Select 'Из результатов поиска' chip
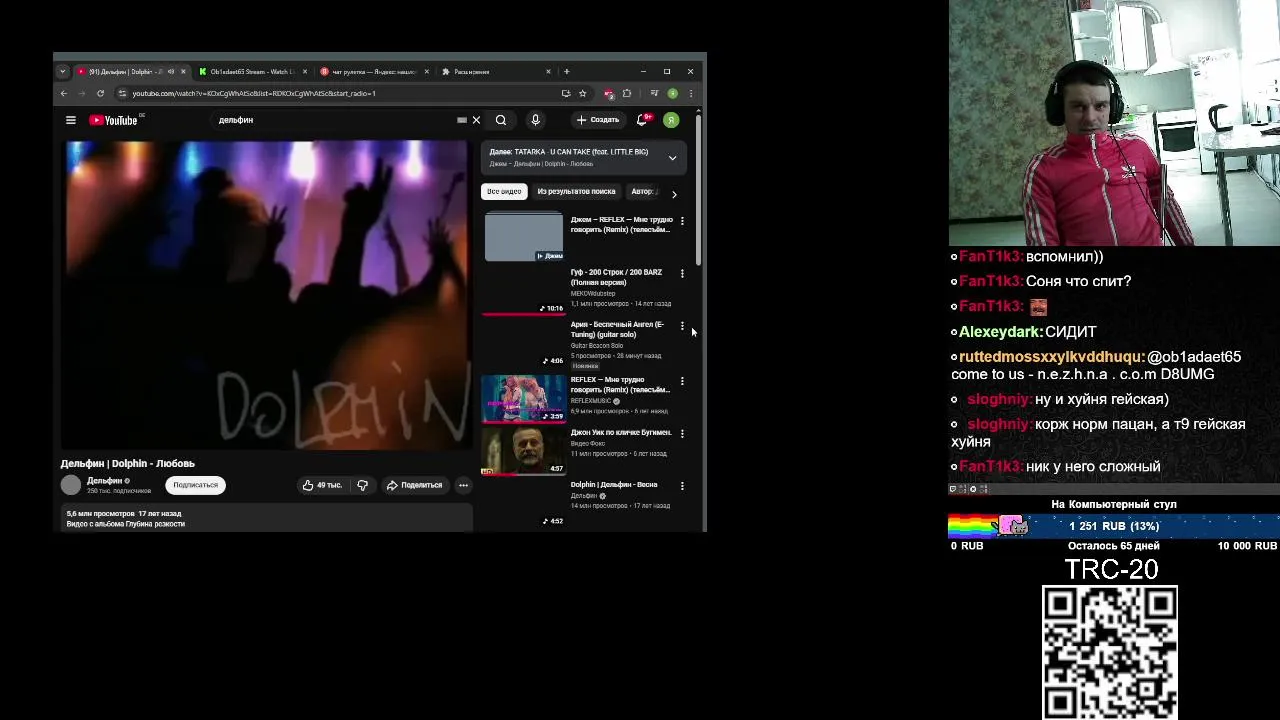The width and height of the screenshot is (1280, 720). click(576, 191)
